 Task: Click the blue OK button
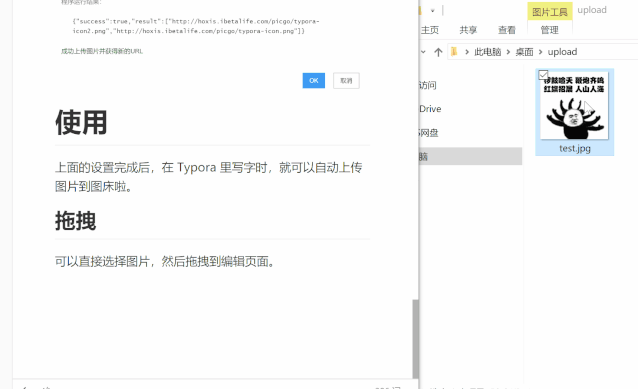point(314,81)
